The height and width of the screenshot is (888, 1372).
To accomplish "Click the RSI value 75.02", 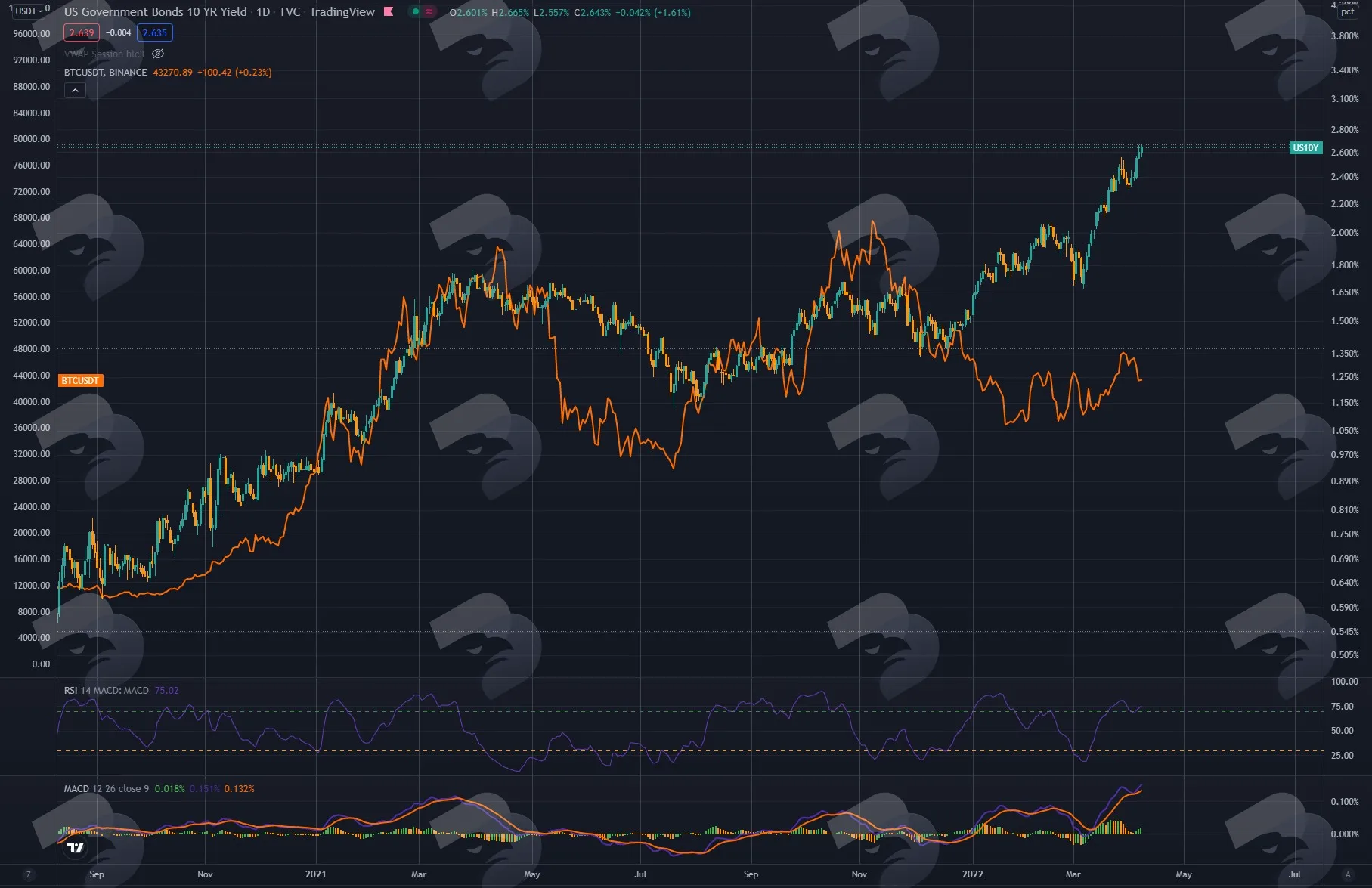I will coord(167,691).
